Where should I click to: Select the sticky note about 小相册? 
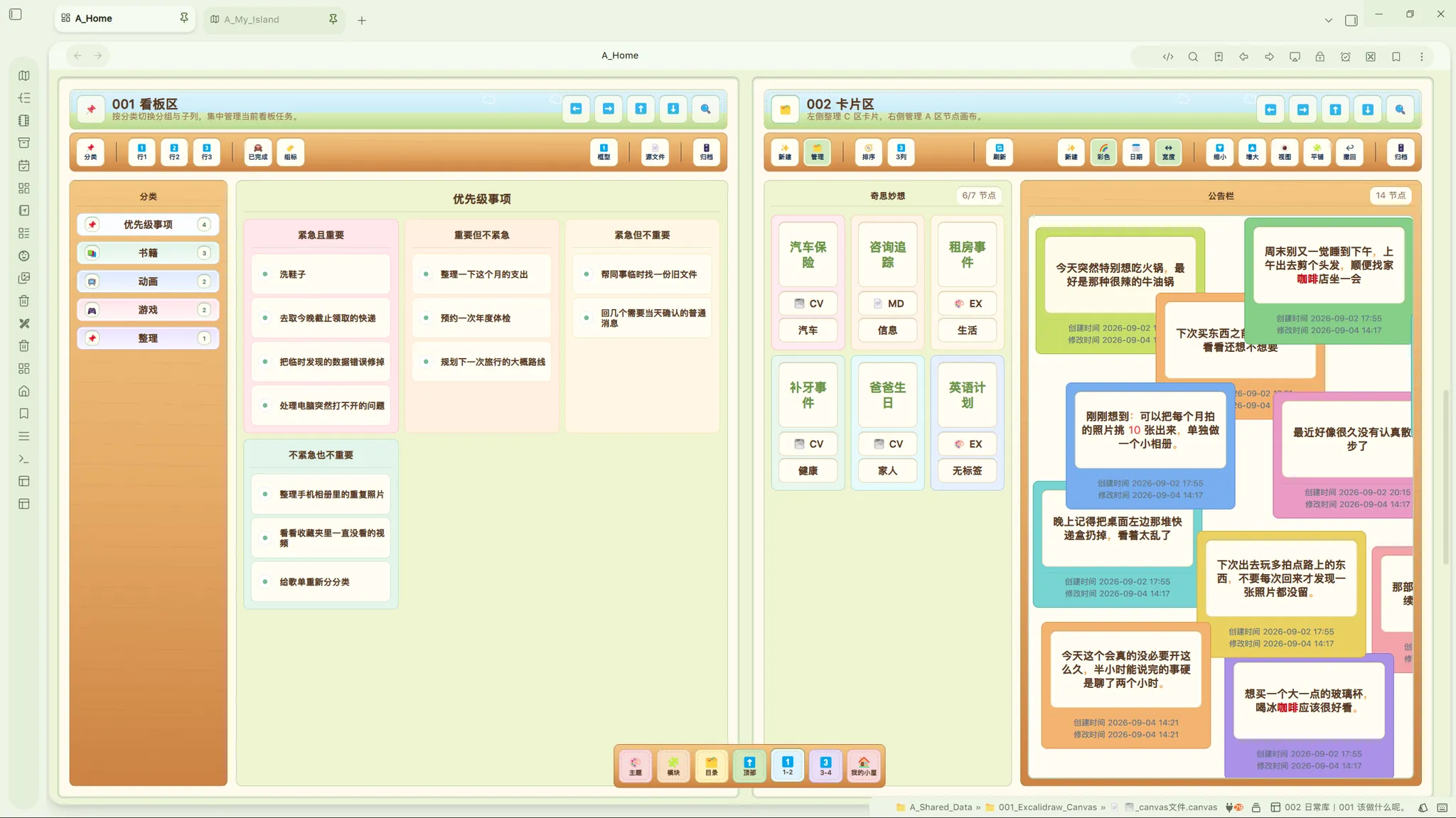click(x=1150, y=446)
